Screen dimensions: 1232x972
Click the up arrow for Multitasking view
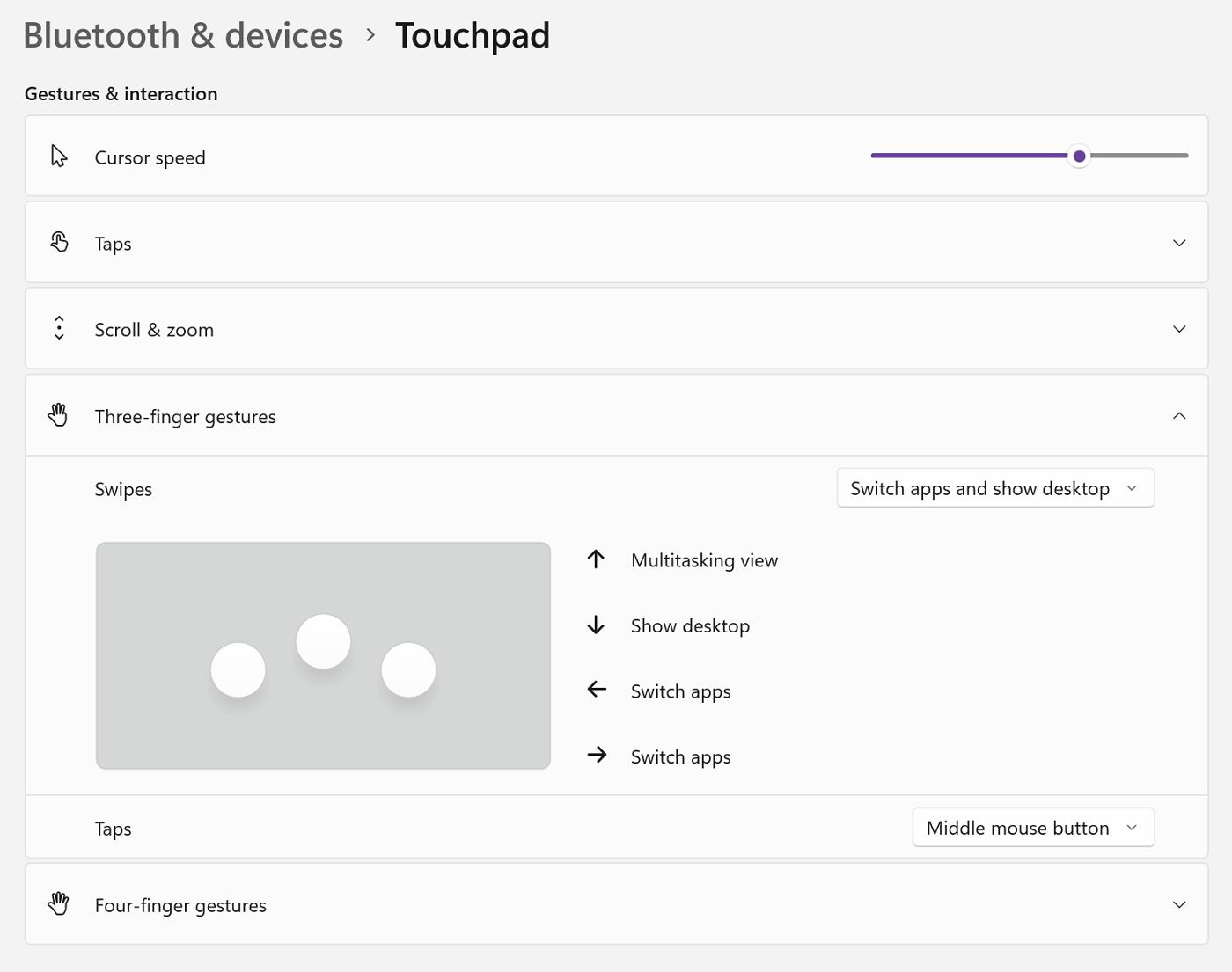[597, 559]
